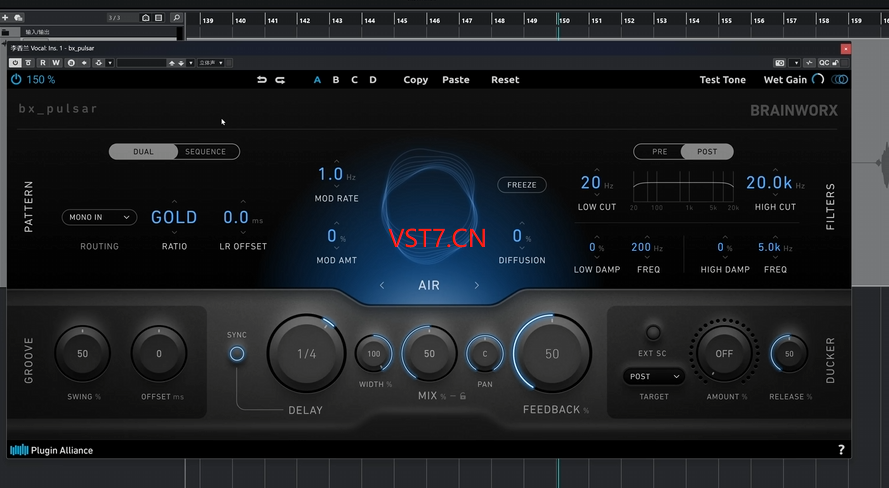The height and width of the screenshot is (488, 889).
Task: Click the waveform side-chain icon in host toolbar
Action: (809, 63)
